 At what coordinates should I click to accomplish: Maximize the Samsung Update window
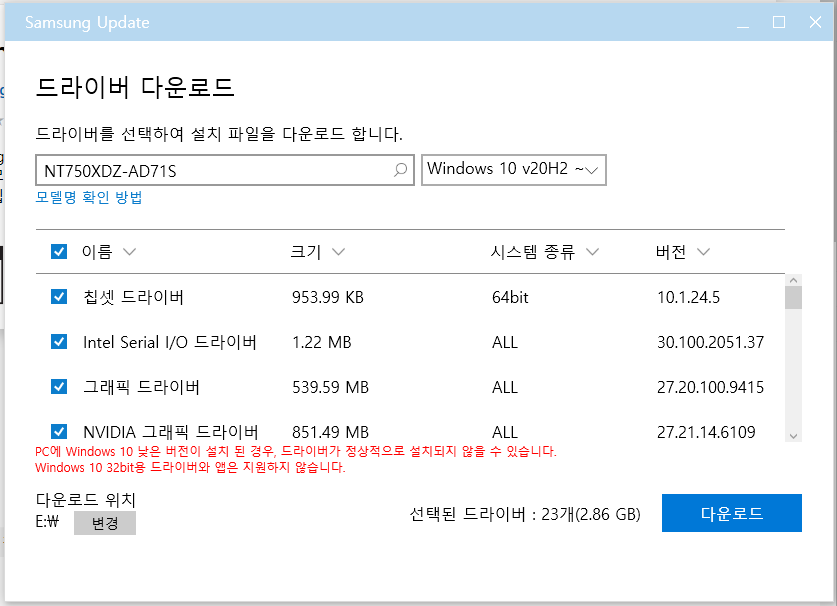[x=779, y=22]
